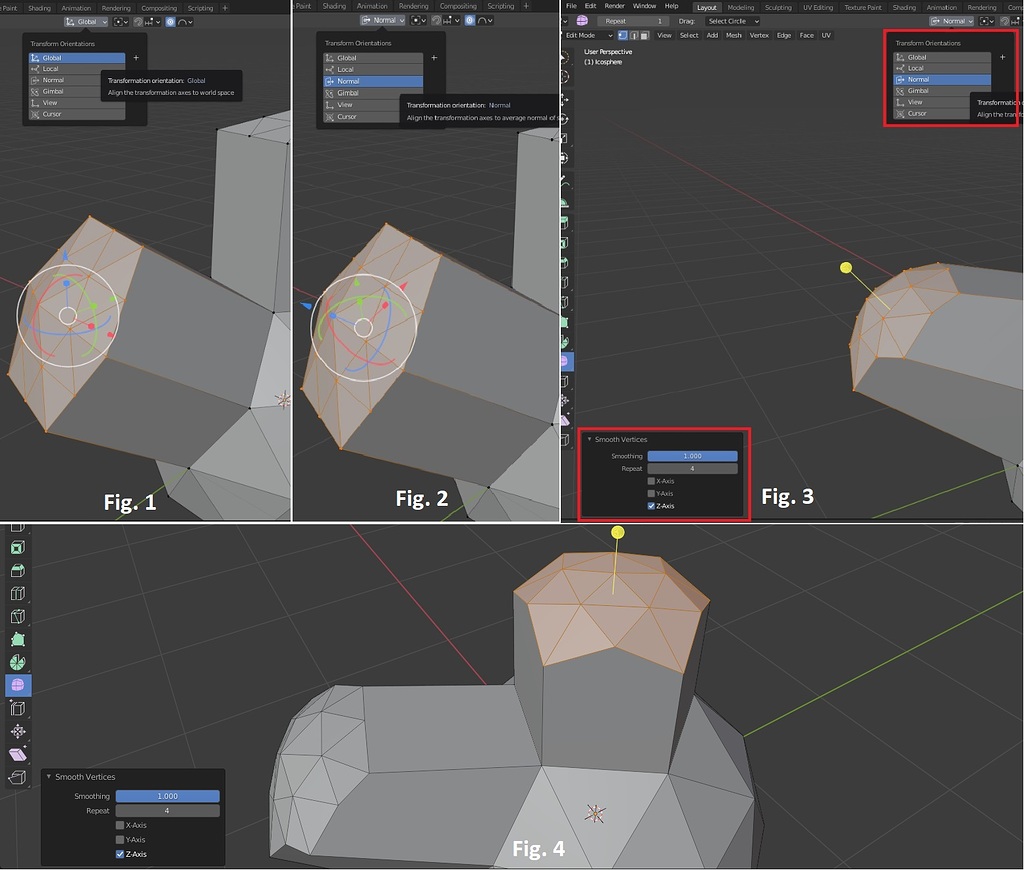Select Loop Cut tool in Fig. 4 toolbar
The height and width of the screenshot is (870, 1024).
click(18, 593)
